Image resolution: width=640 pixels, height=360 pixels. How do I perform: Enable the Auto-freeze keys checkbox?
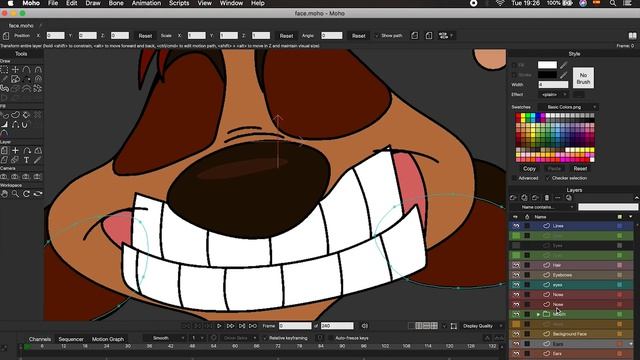[331, 338]
